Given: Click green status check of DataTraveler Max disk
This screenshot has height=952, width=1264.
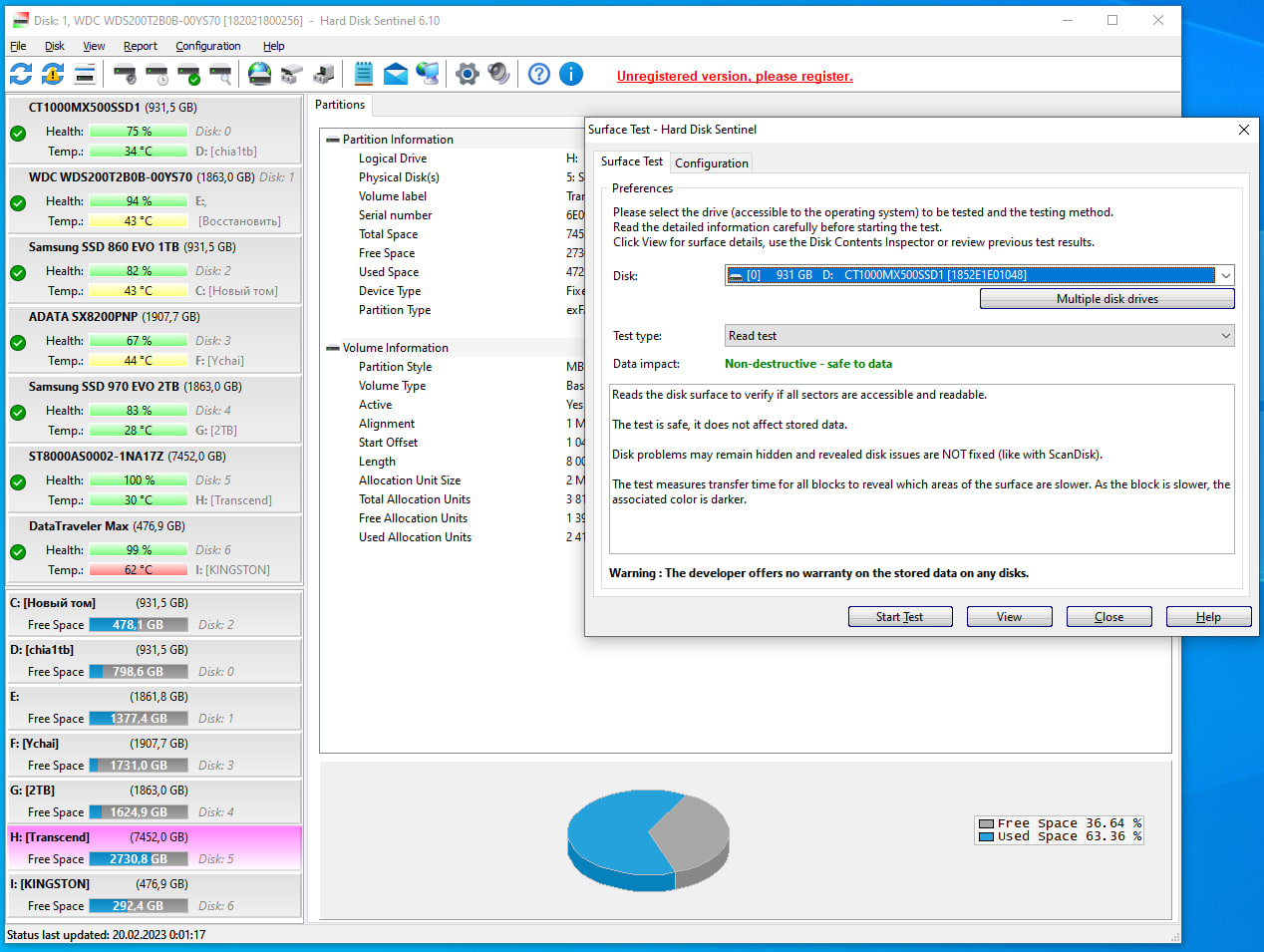Looking at the screenshot, I should point(18,551).
